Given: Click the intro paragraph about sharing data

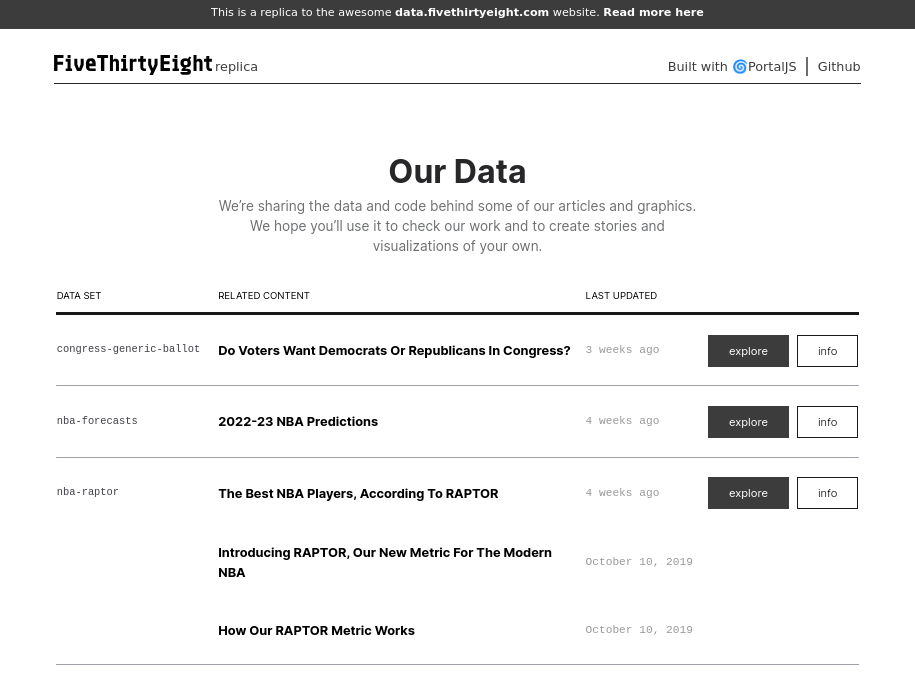Looking at the screenshot, I should point(458,226).
